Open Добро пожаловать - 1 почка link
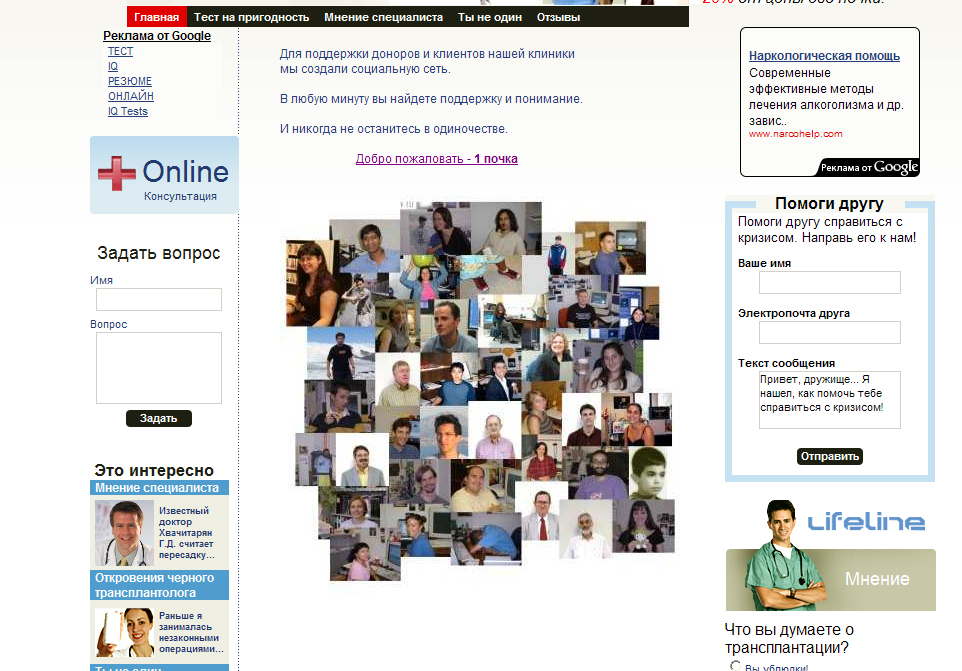 click(437, 159)
